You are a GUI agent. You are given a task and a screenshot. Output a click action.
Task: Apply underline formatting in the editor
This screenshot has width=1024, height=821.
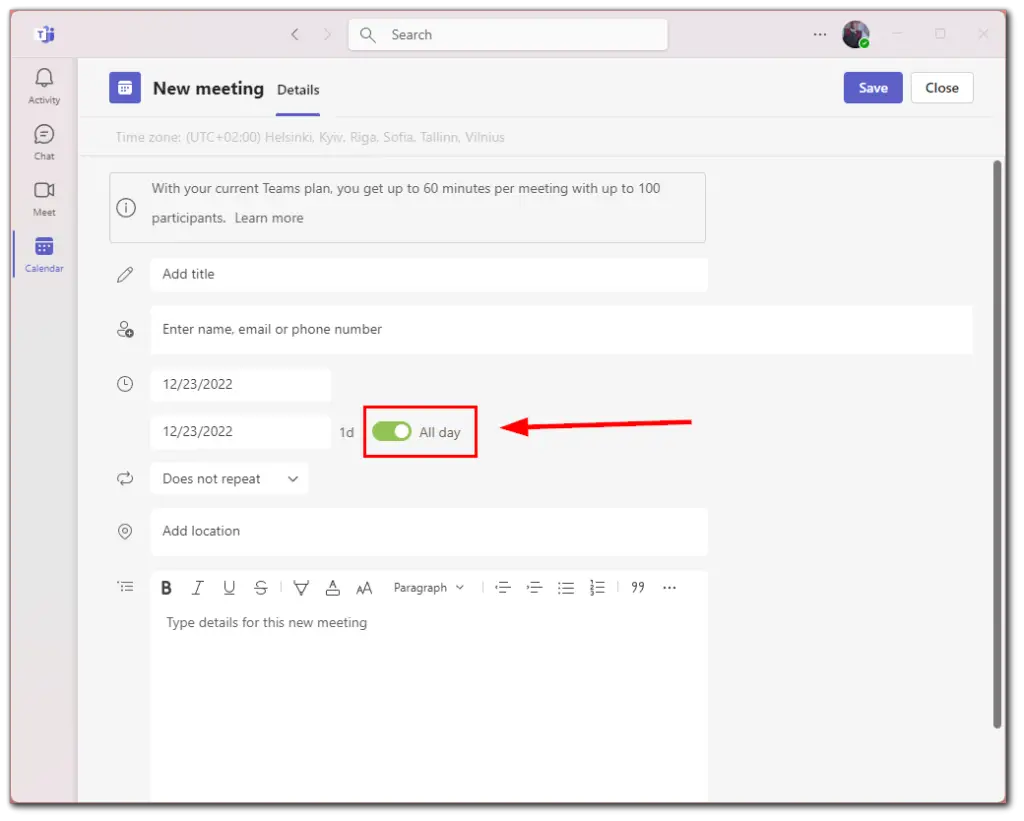coord(228,587)
